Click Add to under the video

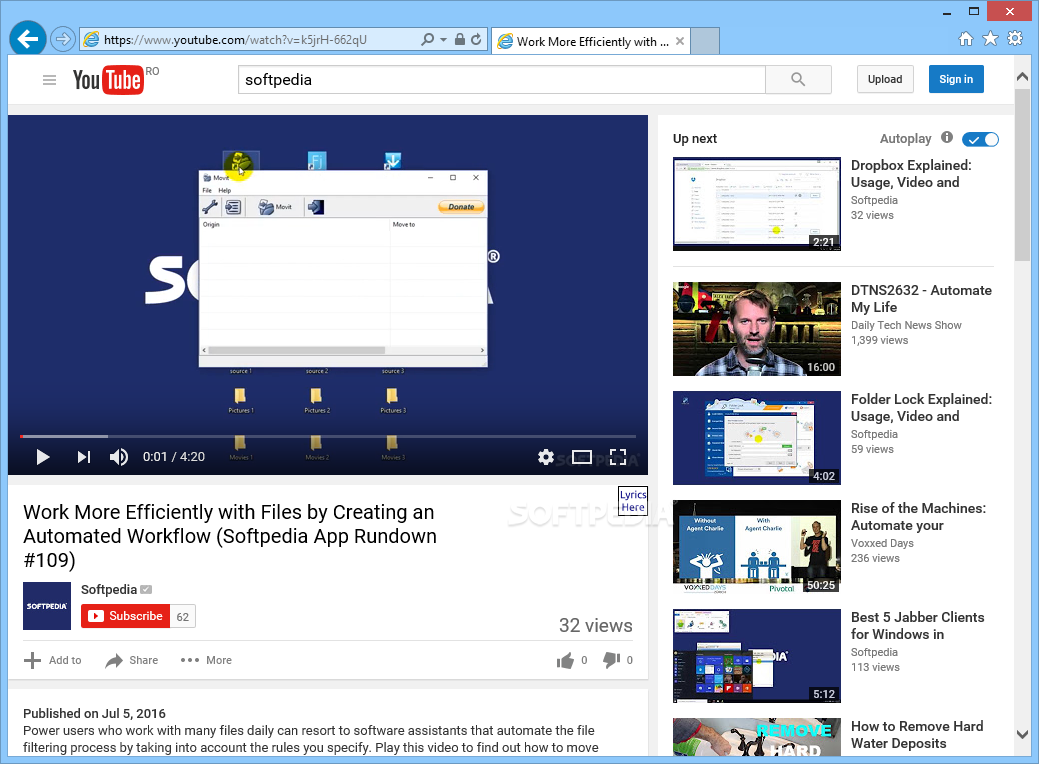52,660
